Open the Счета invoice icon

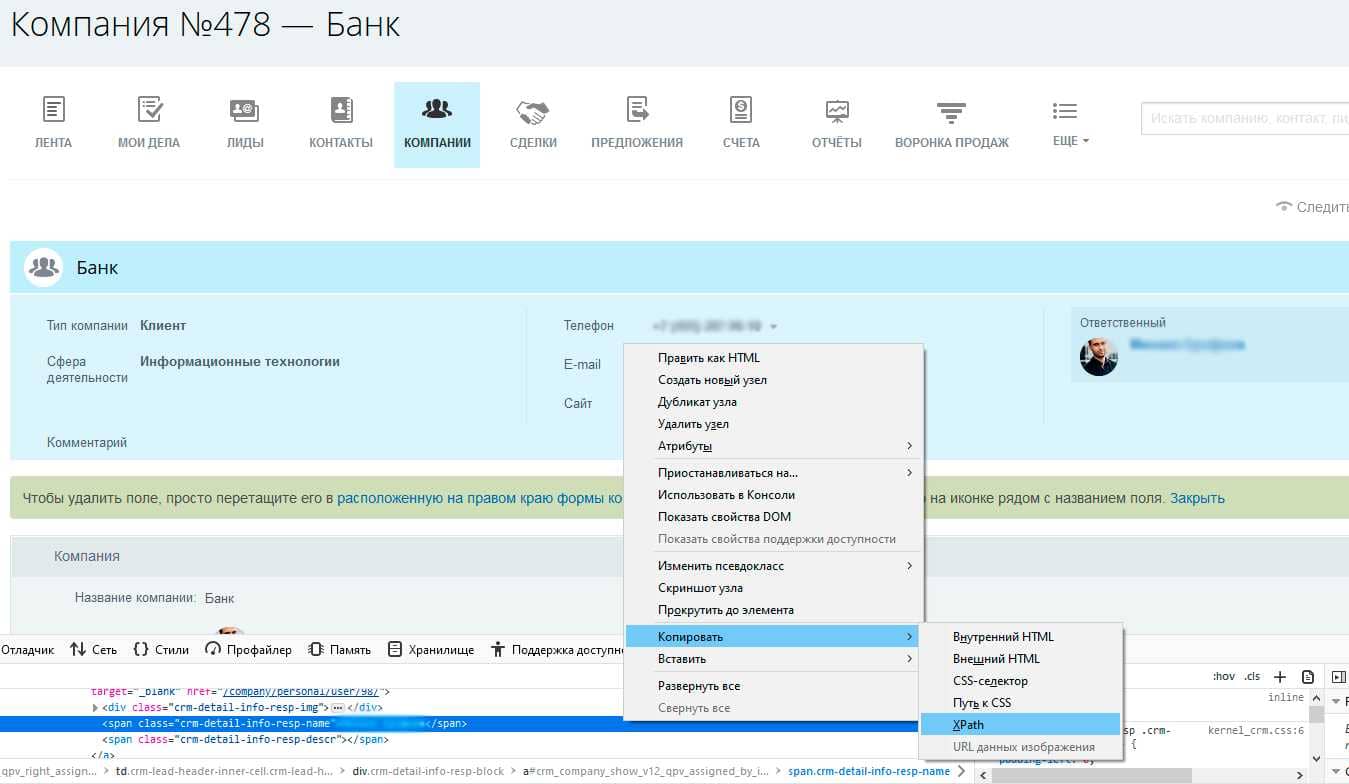pyautogui.click(x=741, y=109)
